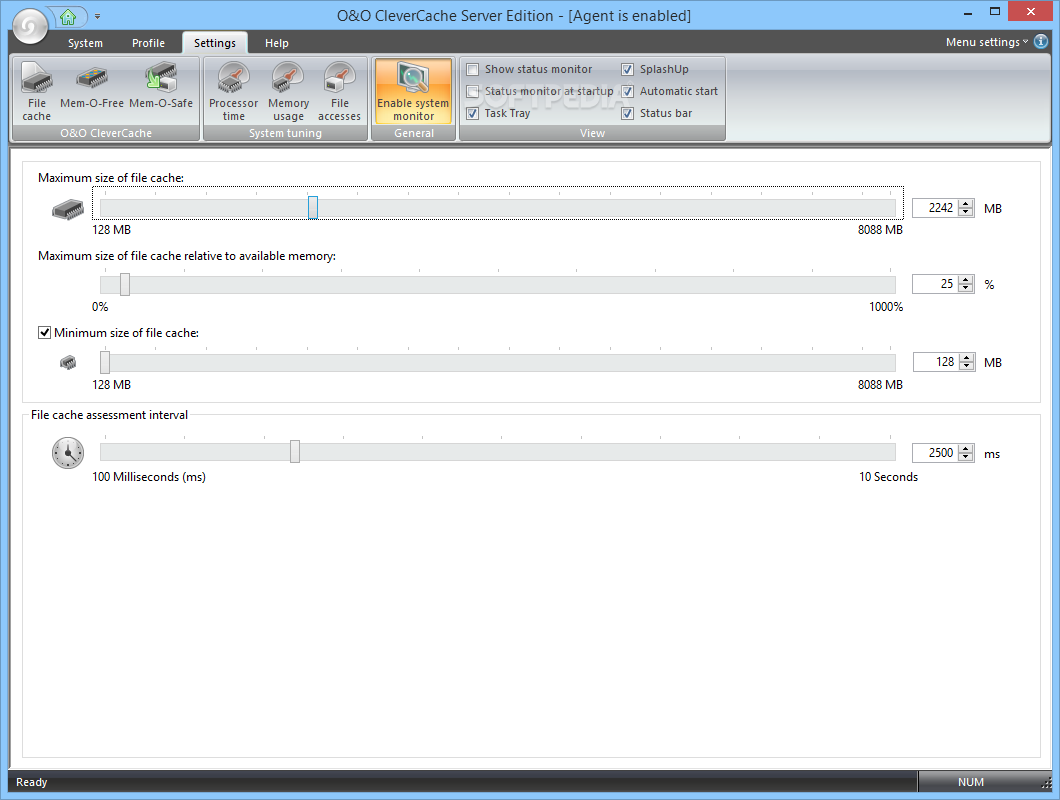Open the Menu settings dropdown
Image resolution: width=1060 pixels, height=800 pixels.
pos(987,42)
